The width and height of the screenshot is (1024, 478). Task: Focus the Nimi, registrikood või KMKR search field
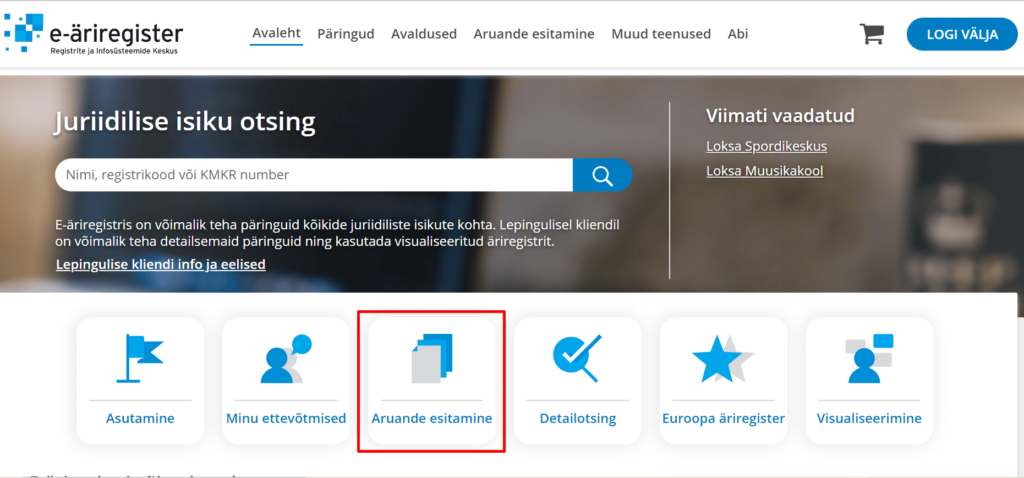[314, 175]
